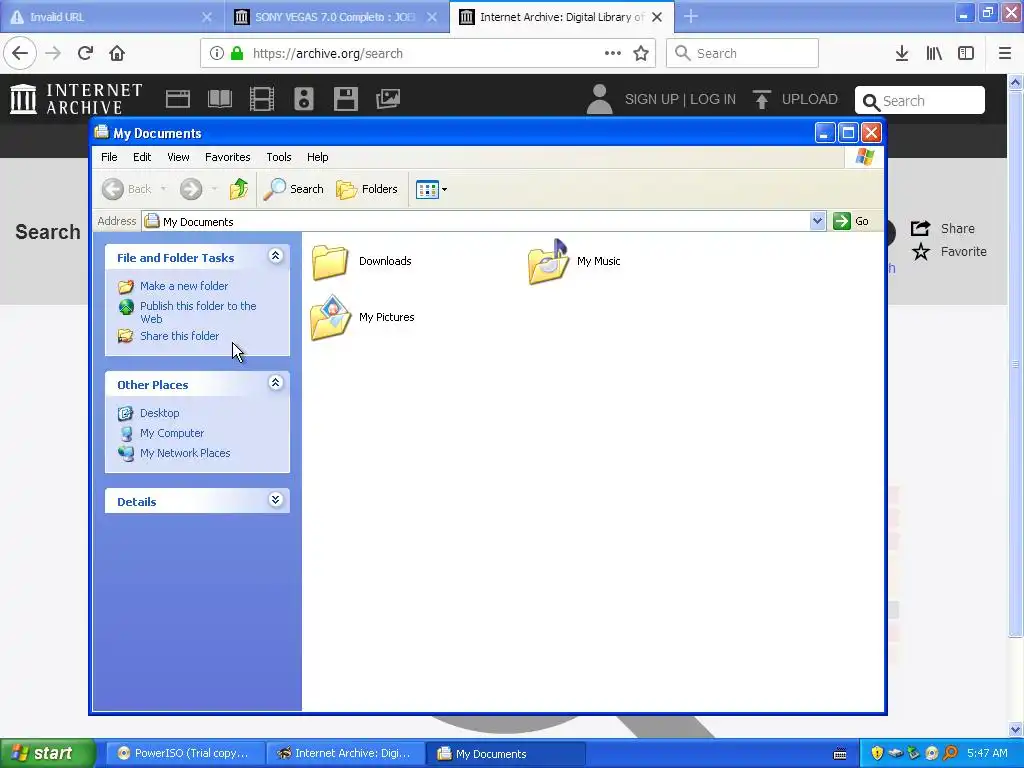Open Firefox downloads arrow icon
Image resolution: width=1024 pixels, height=768 pixels.
[x=902, y=53]
